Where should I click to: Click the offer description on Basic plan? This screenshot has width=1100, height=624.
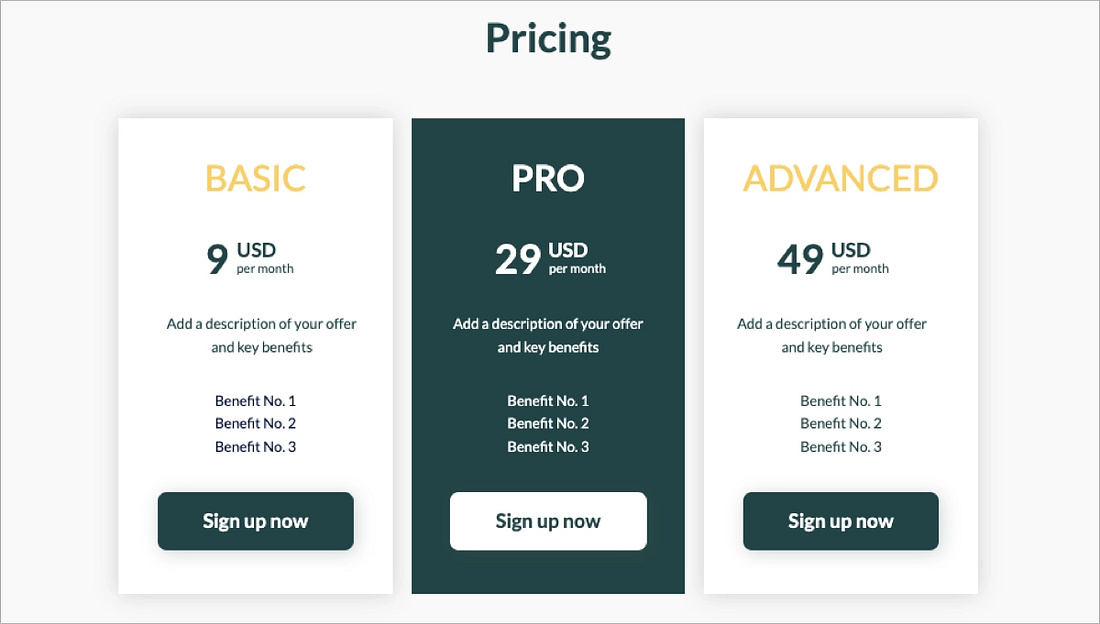click(261, 335)
